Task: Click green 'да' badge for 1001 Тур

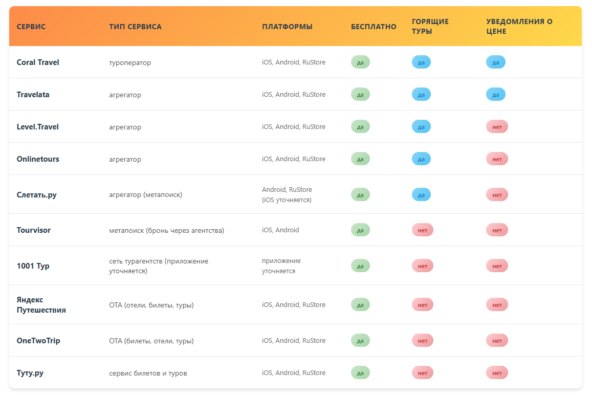Action: tap(360, 266)
